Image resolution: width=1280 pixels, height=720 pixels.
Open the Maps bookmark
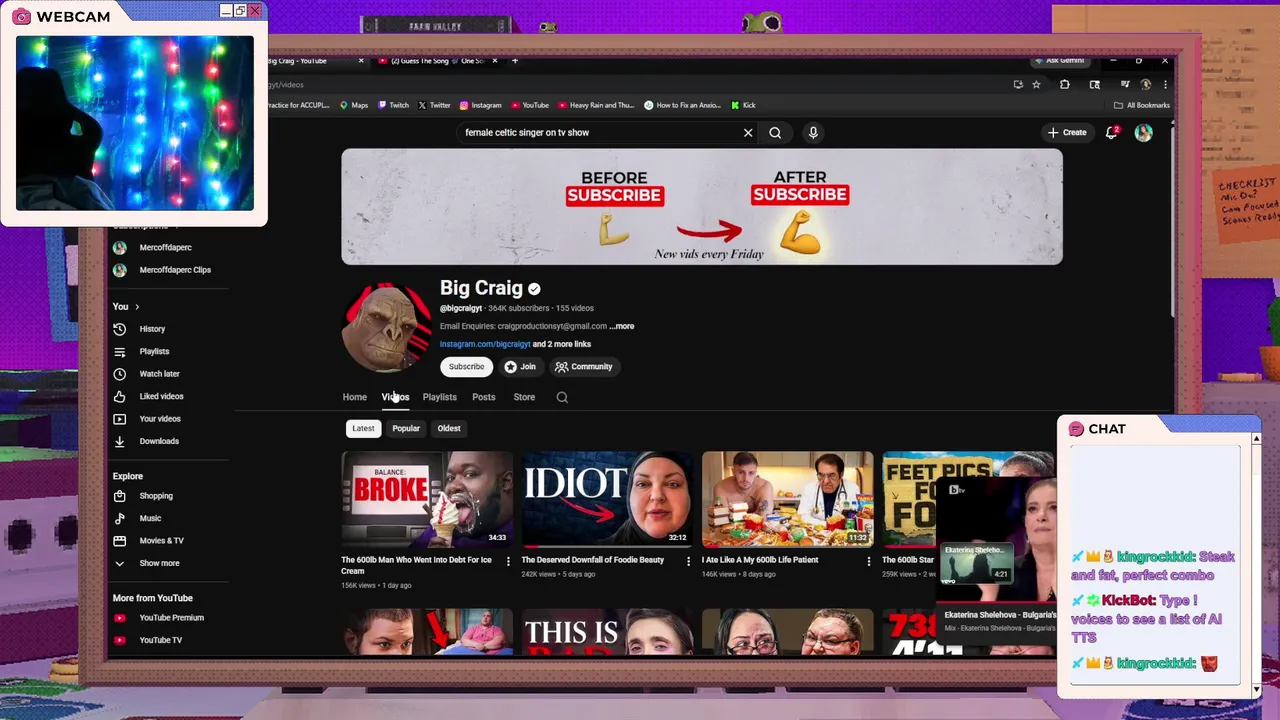(354, 105)
